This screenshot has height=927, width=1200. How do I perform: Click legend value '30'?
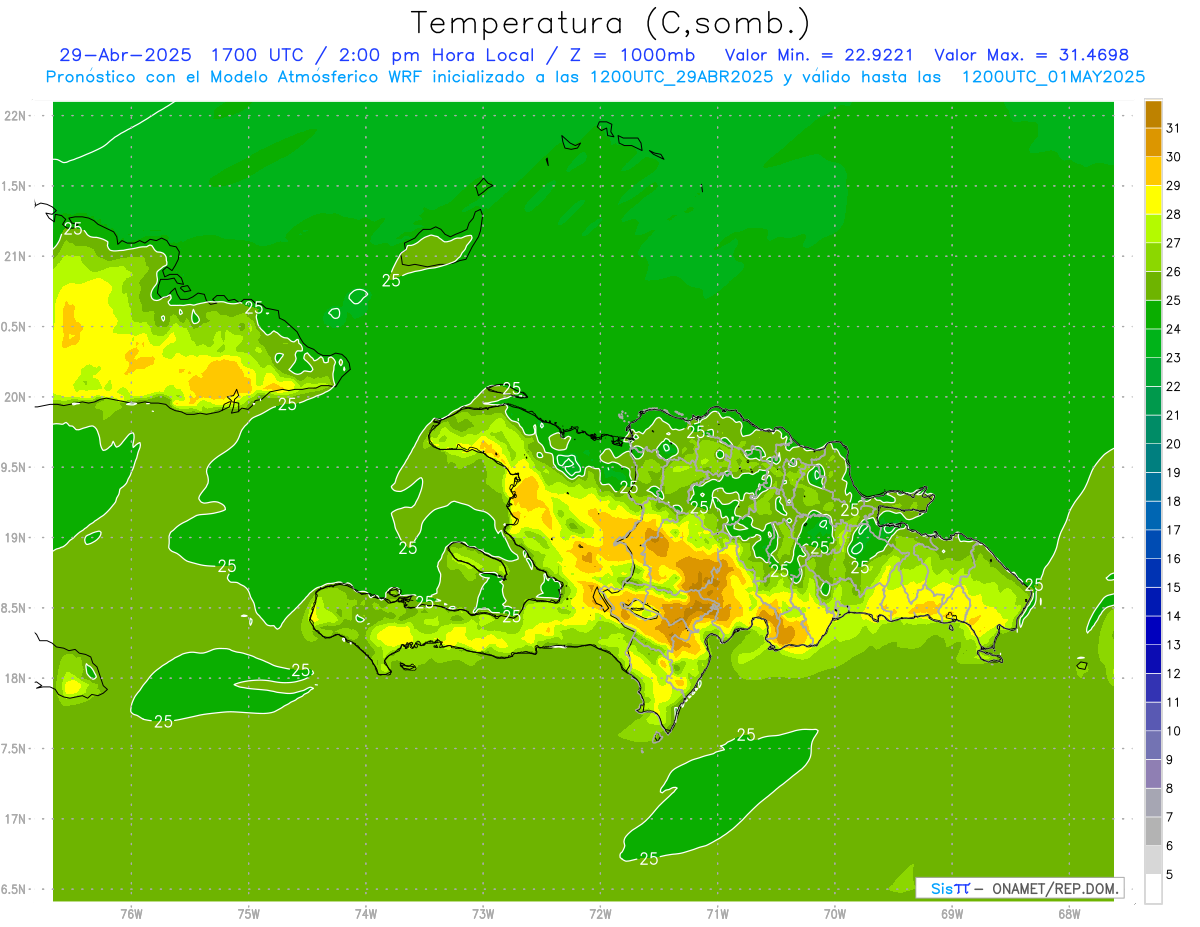1173,157
